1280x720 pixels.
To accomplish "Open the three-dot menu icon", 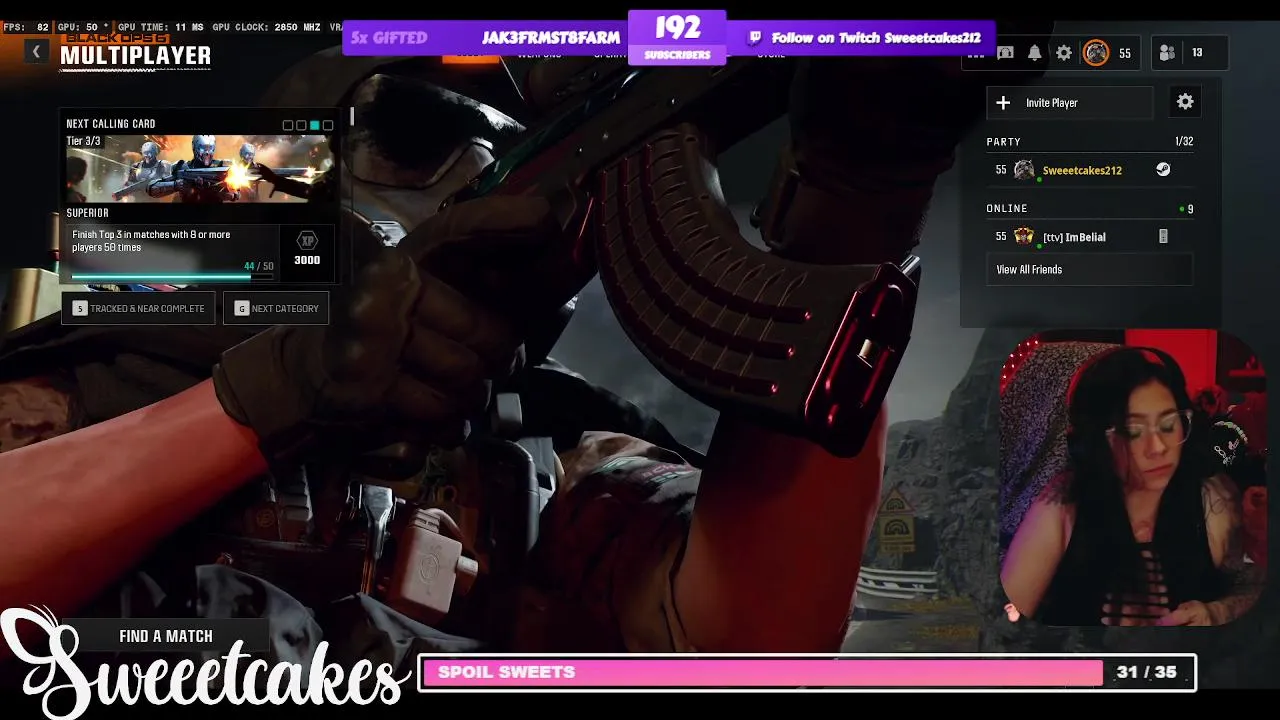I will [x=976, y=54].
